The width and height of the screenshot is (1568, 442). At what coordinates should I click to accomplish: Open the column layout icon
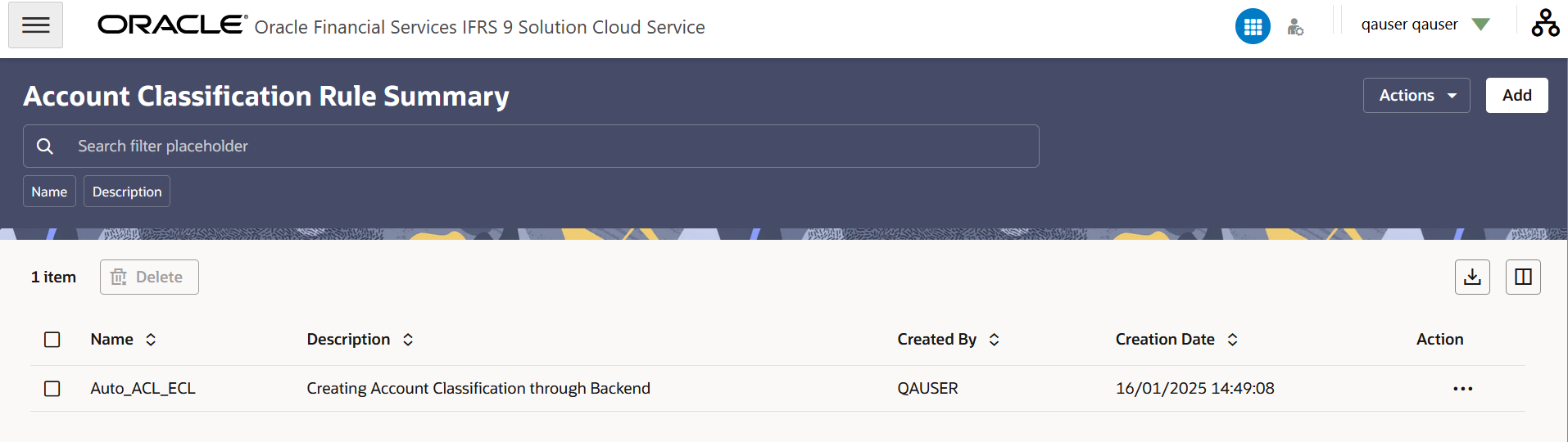(1523, 277)
